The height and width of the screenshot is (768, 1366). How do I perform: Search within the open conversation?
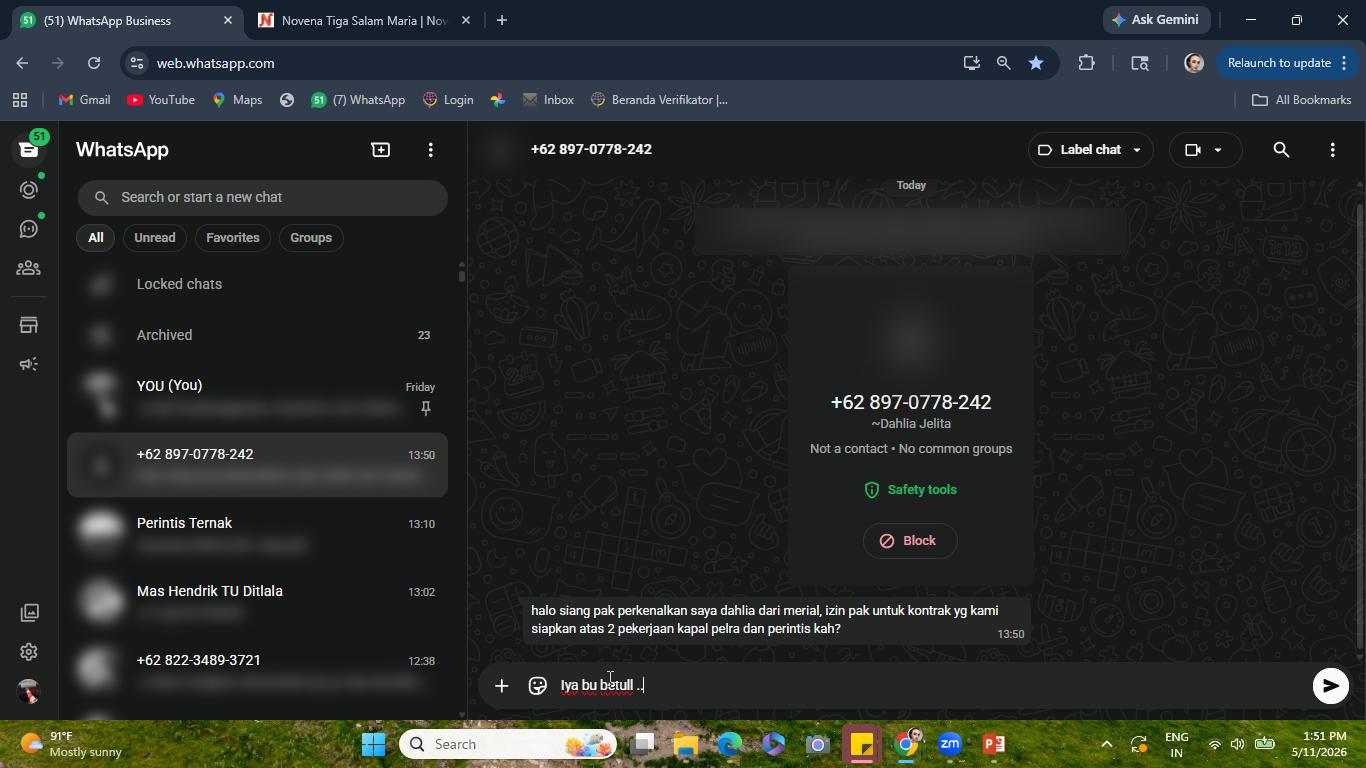pos(1281,149)
